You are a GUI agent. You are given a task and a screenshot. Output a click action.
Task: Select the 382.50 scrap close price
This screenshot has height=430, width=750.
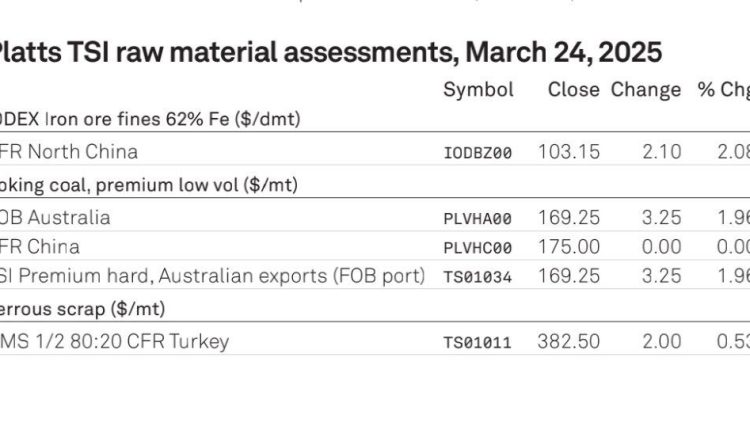coord(569,342)
